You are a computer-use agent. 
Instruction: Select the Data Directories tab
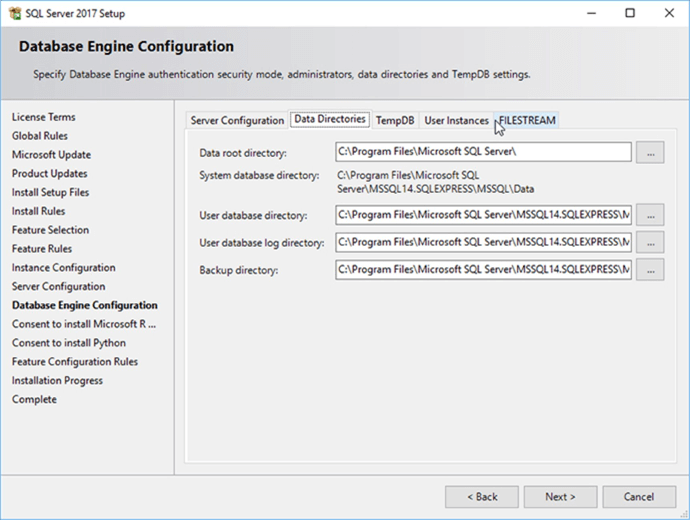coord(329,120)
